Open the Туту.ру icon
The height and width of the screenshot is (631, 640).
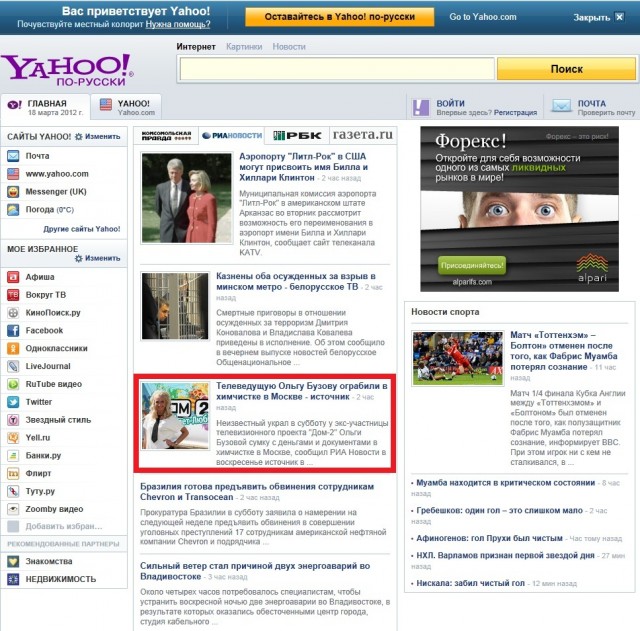tap(13, 491)
